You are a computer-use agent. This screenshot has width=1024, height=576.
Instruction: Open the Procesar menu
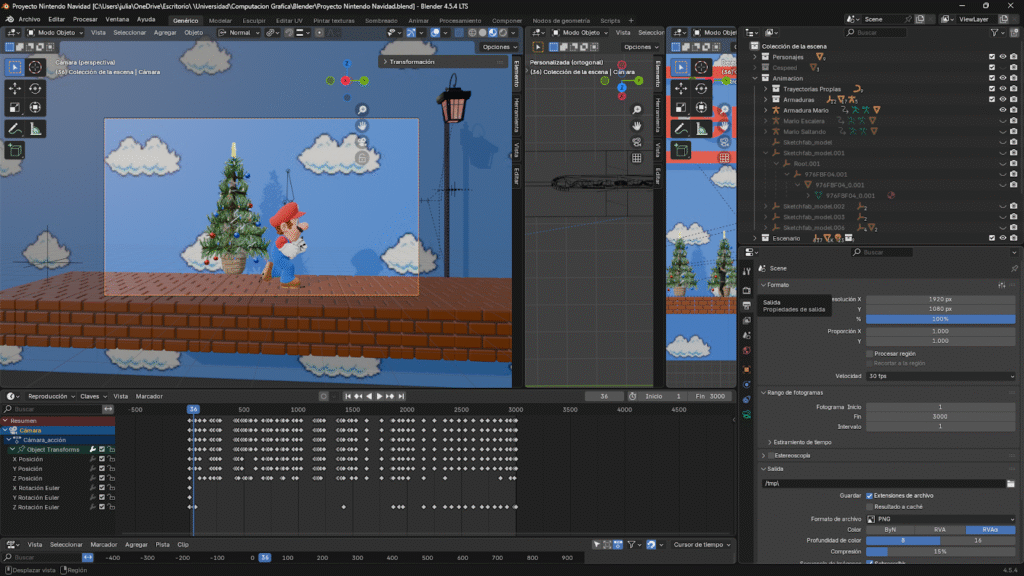85,19
